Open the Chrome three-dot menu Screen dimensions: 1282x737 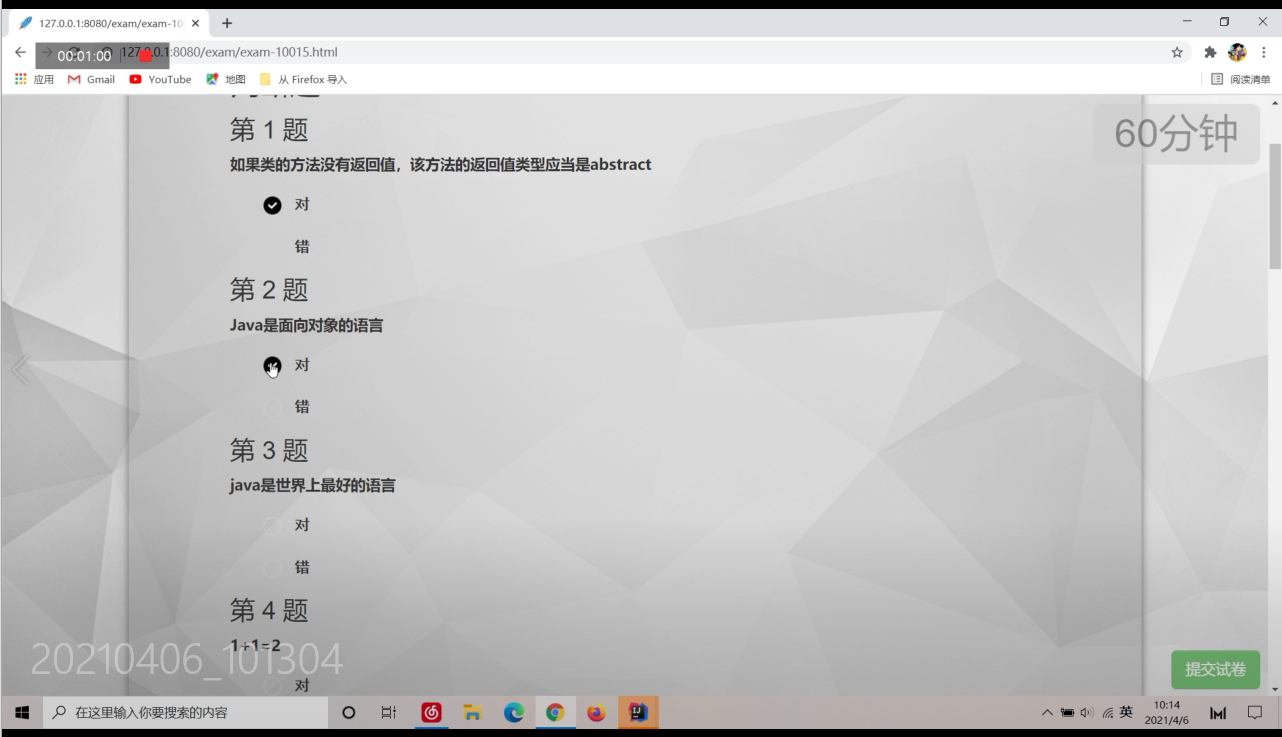click(x=1264, y=53)
